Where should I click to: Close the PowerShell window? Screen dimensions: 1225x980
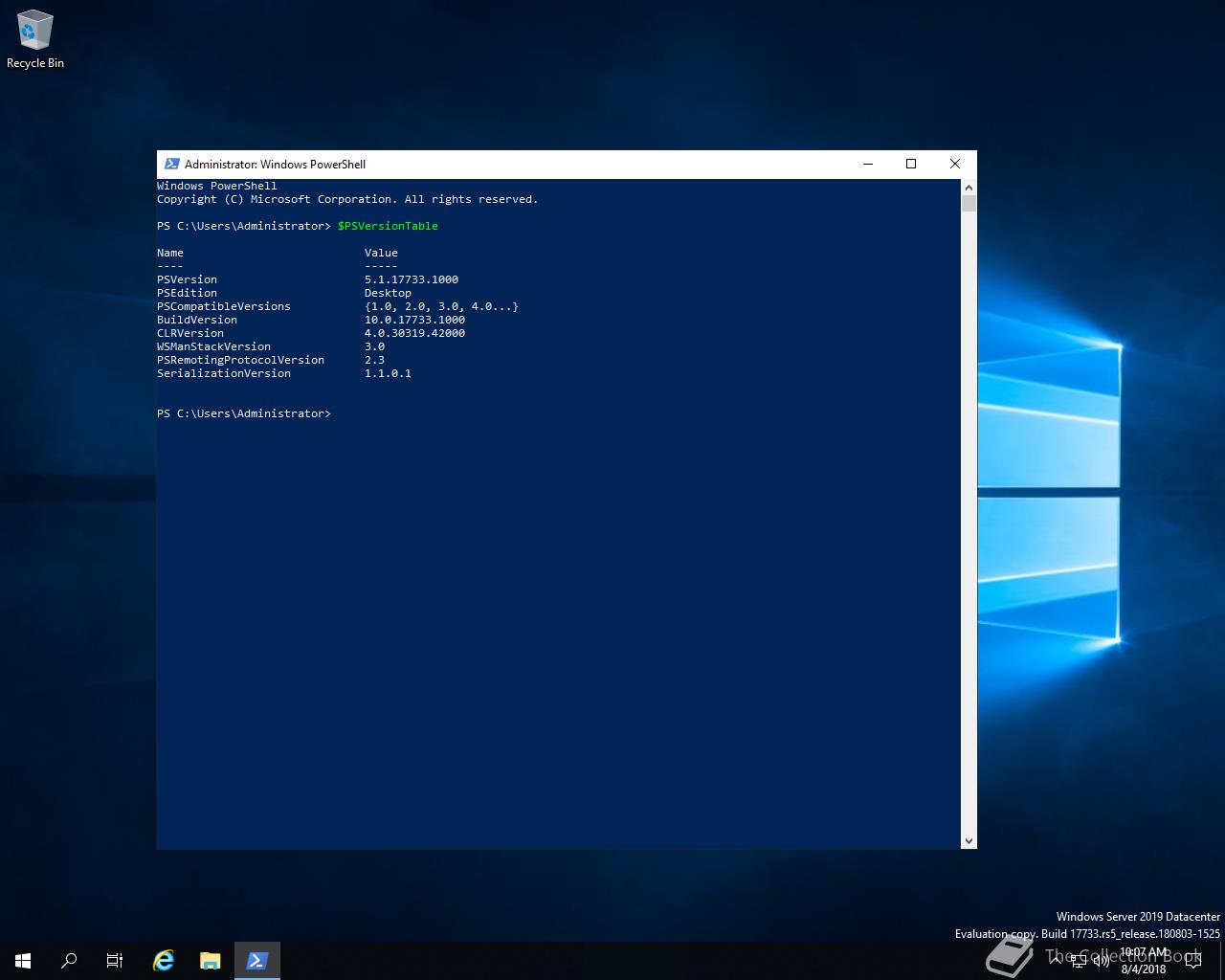coord(954,164)
